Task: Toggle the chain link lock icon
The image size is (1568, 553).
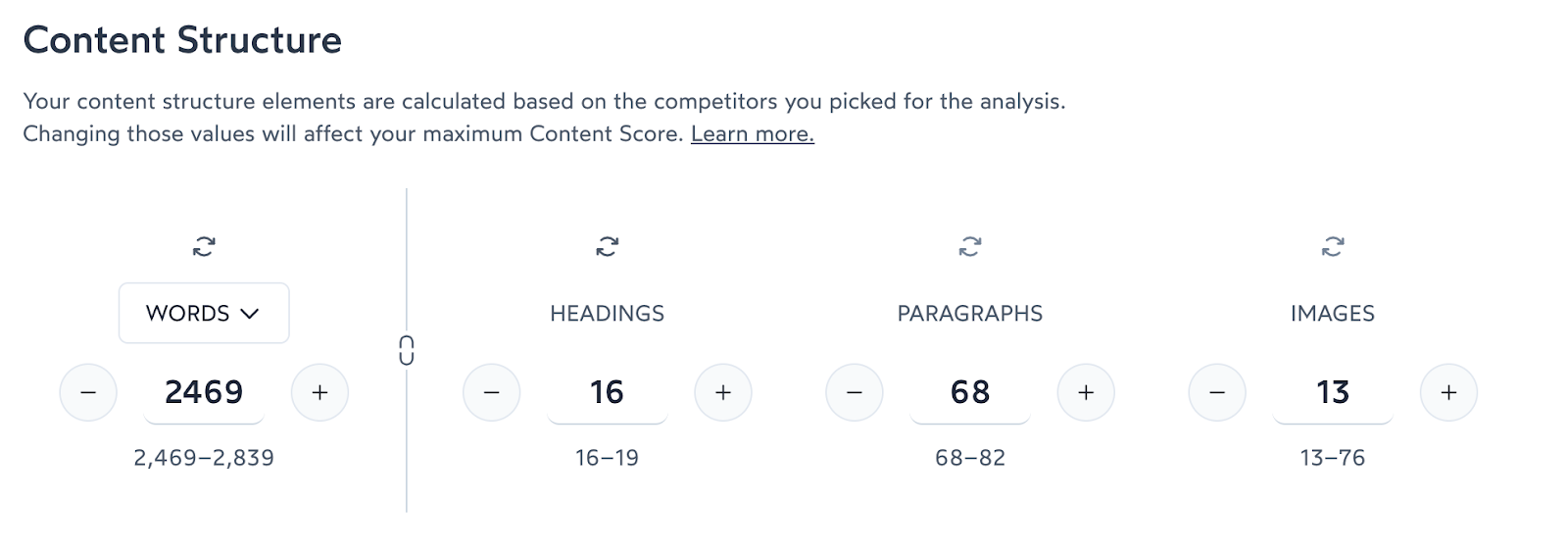Action: coord(407,350)
